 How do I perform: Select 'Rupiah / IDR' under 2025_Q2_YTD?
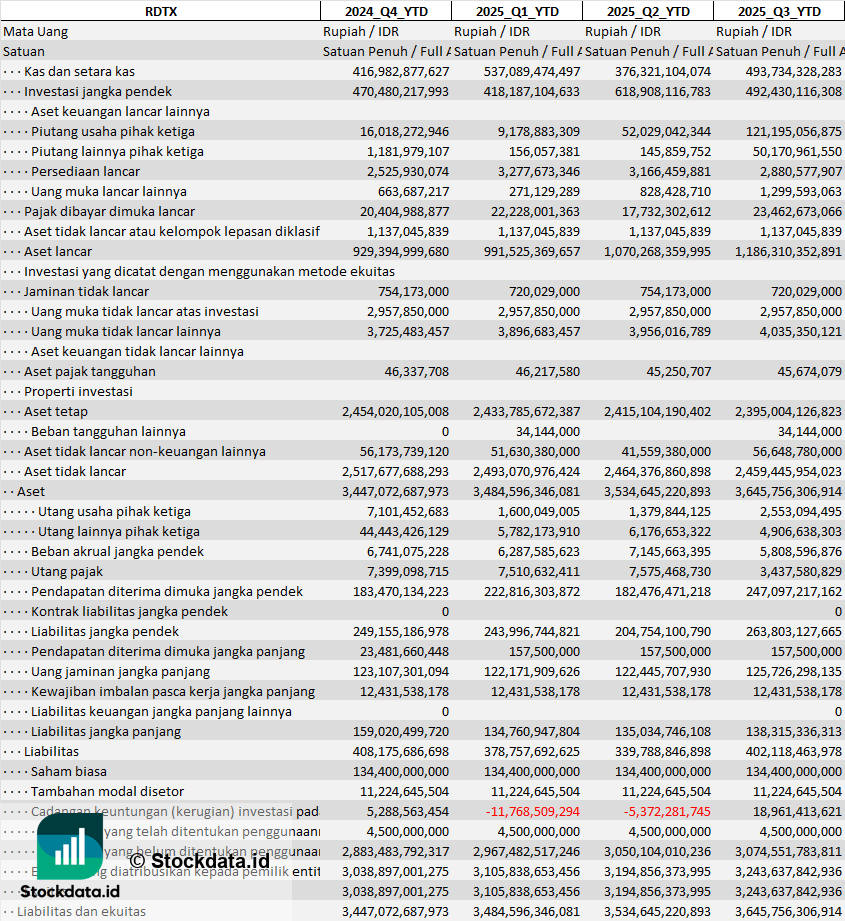point(623,32)
